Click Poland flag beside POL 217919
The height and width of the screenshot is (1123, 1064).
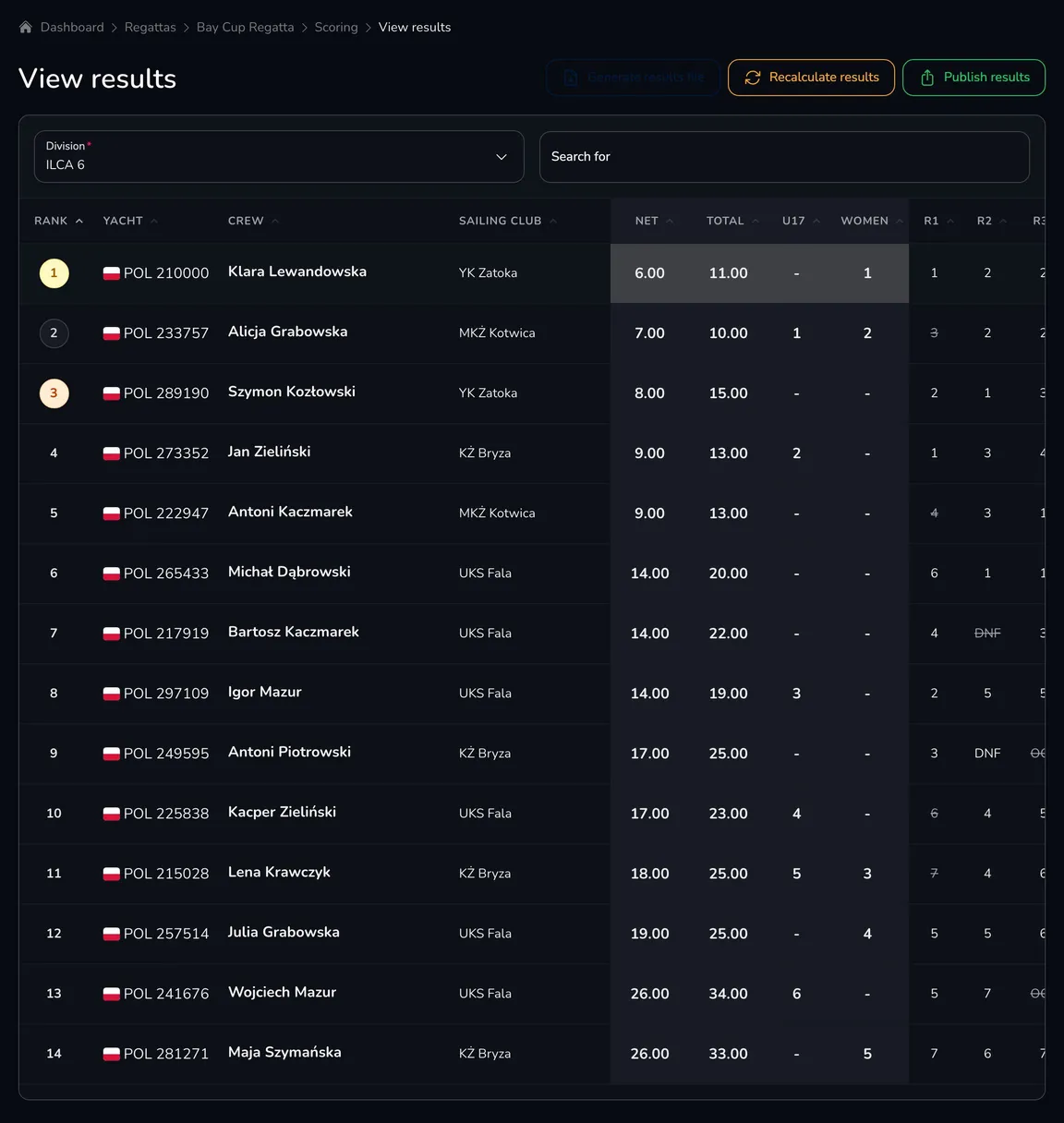[x=112, y=634]
